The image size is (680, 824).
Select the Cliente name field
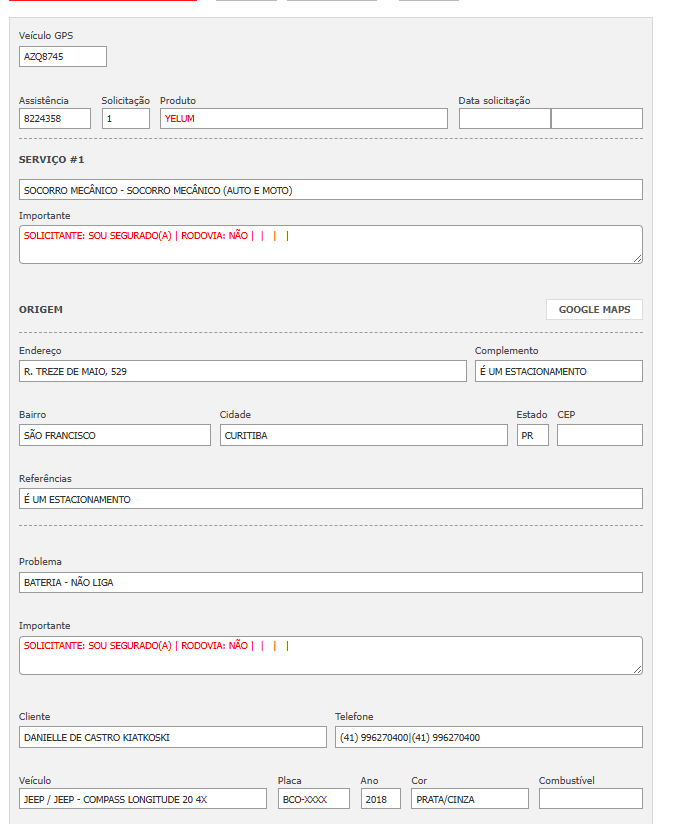point(172,737)
